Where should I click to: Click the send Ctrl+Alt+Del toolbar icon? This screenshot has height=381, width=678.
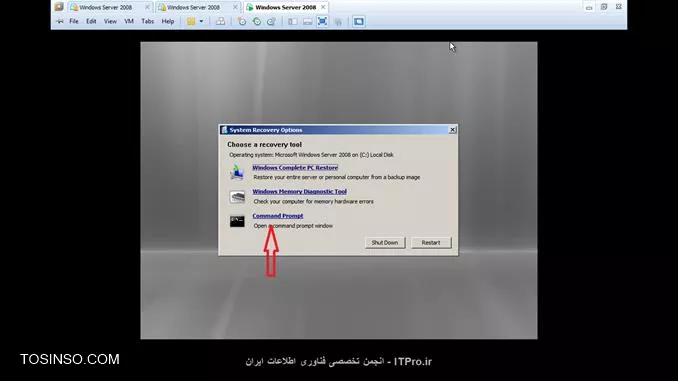(x=220, y=22)
